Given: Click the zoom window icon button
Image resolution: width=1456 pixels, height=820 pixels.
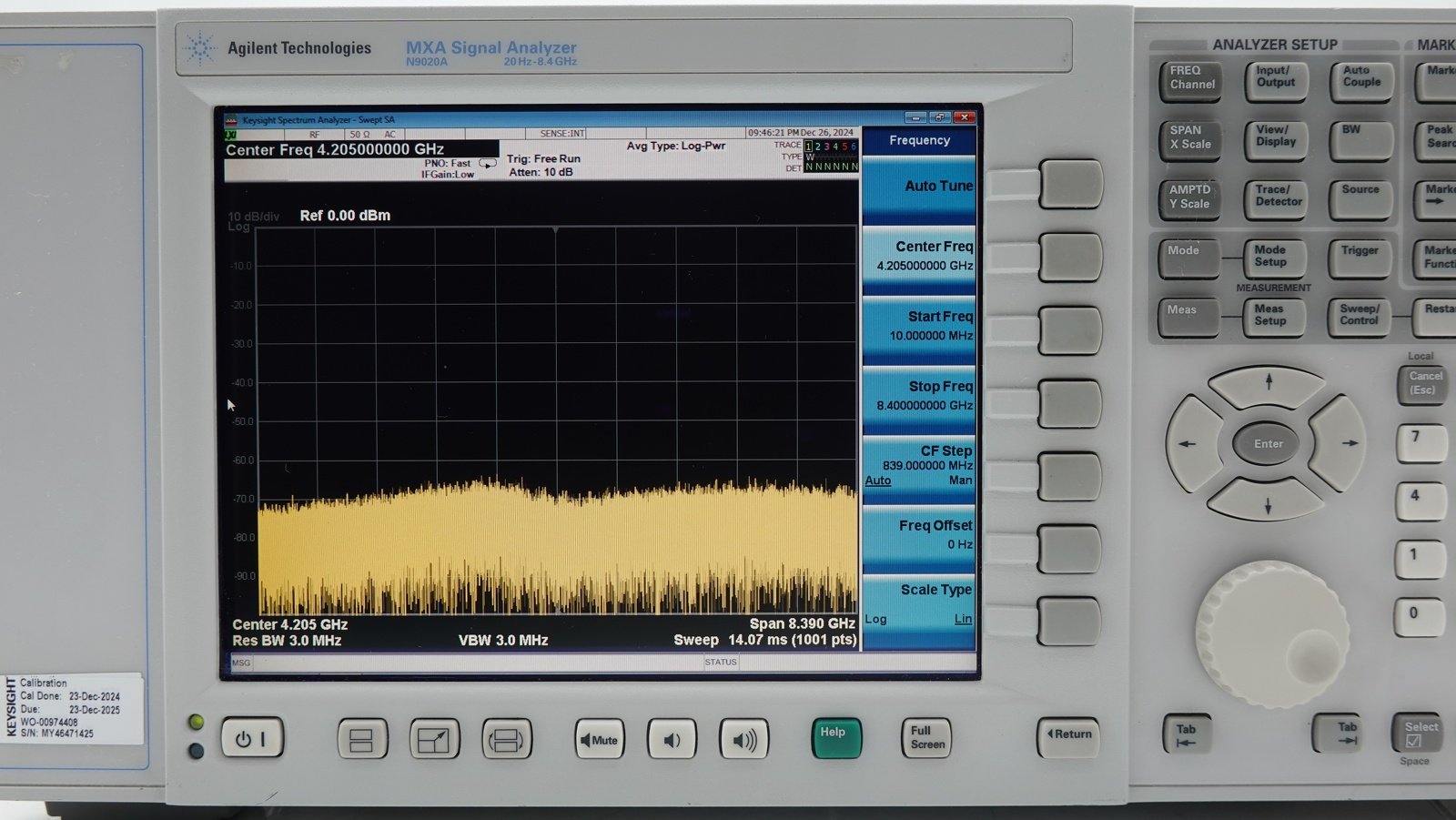Looking at the screenshot, I should (434, 739).
